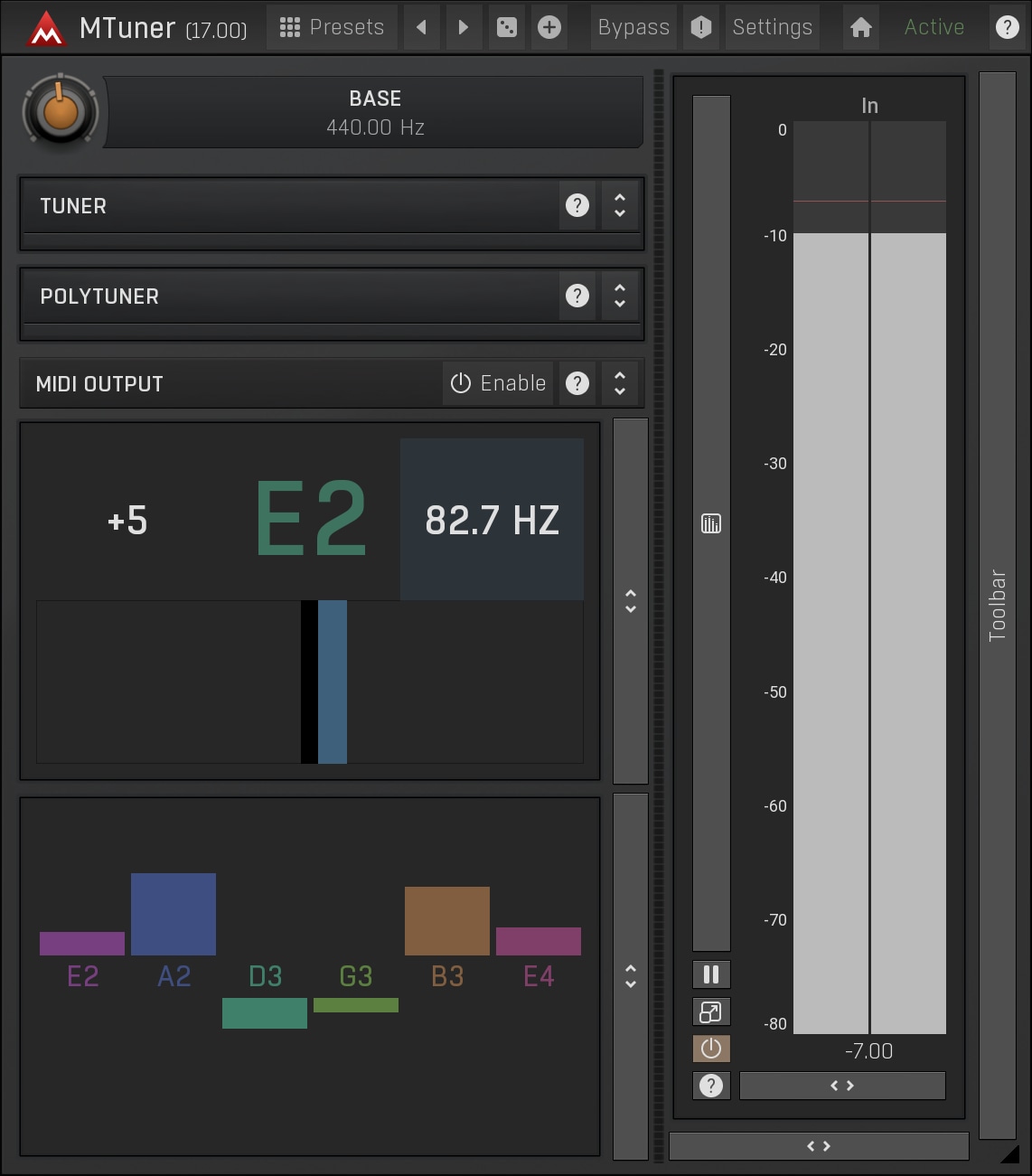This screenshot has width=1032, height=1176.
Task: Click the random preset dice icon
Action: [x=507, y=27]
